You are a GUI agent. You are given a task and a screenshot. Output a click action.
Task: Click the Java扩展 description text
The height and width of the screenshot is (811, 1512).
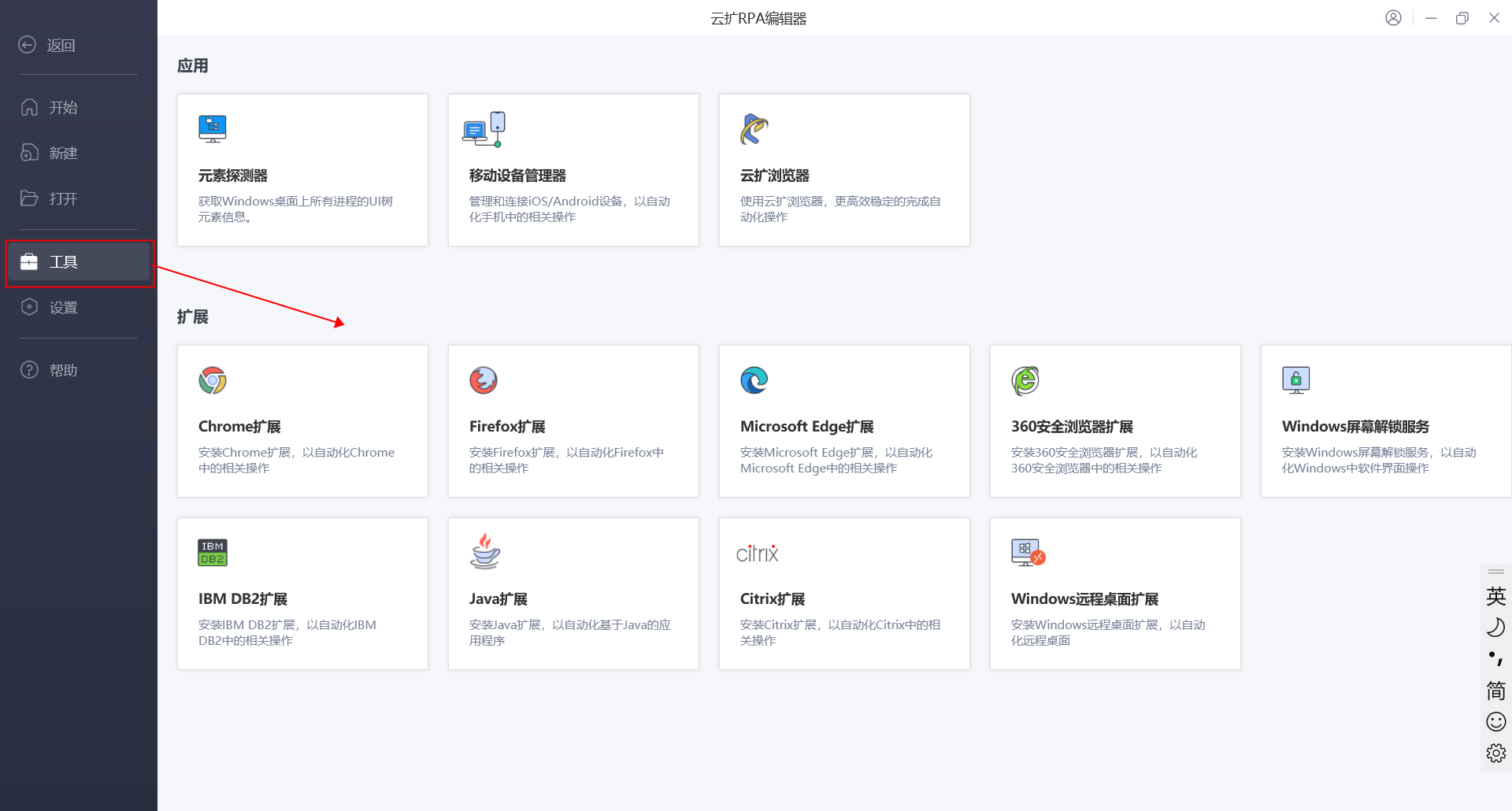click(x=570, y=633)
